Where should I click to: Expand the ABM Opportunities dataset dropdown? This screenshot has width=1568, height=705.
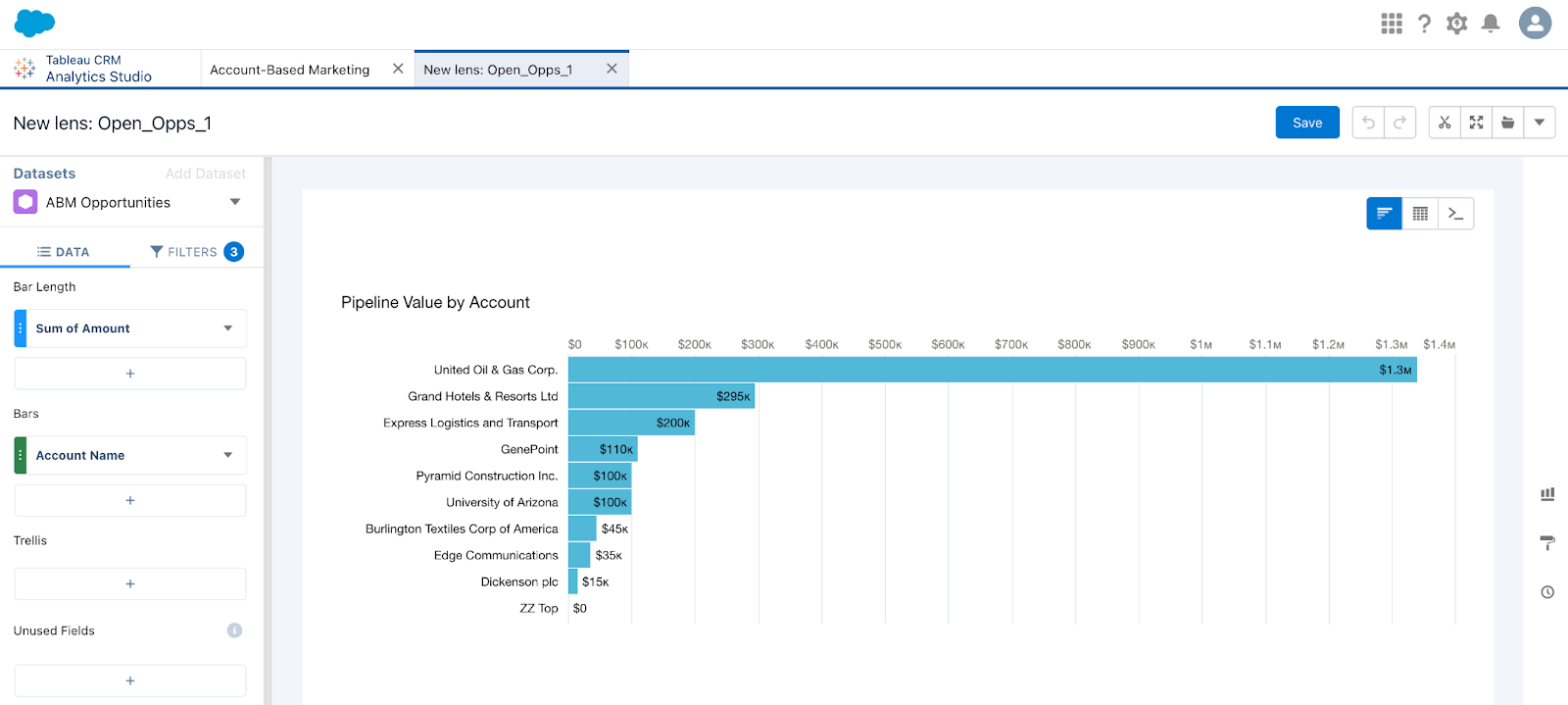[235, 202]
